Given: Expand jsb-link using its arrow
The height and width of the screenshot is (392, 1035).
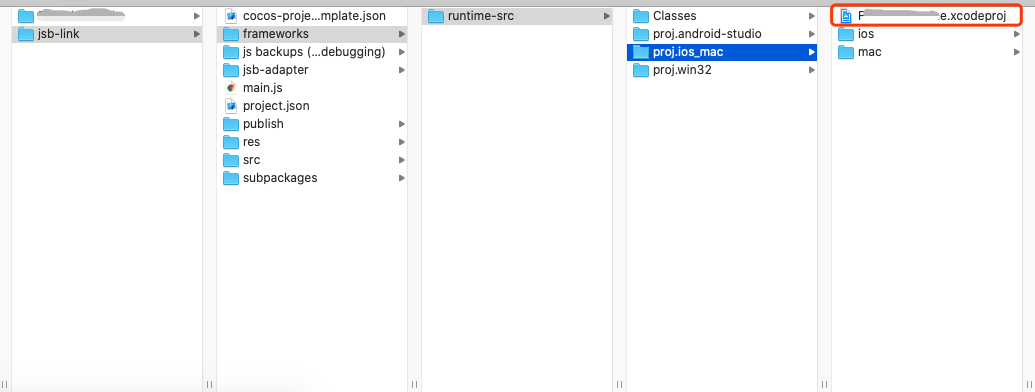Looking at the screenshot, I should pos(197,34).
